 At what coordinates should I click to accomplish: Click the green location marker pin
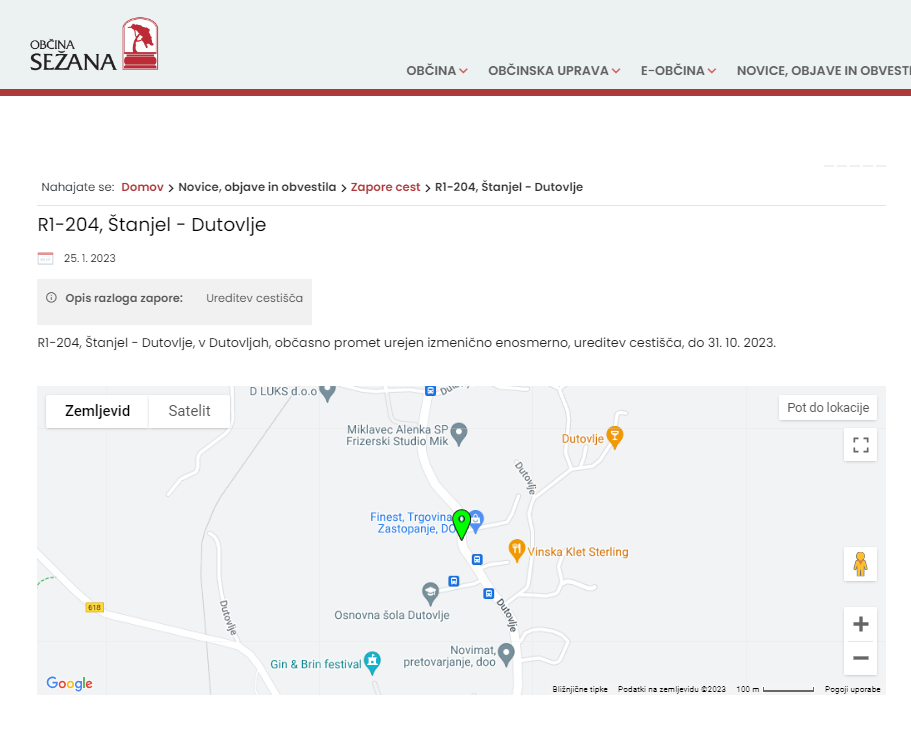[x=461, y=523]
